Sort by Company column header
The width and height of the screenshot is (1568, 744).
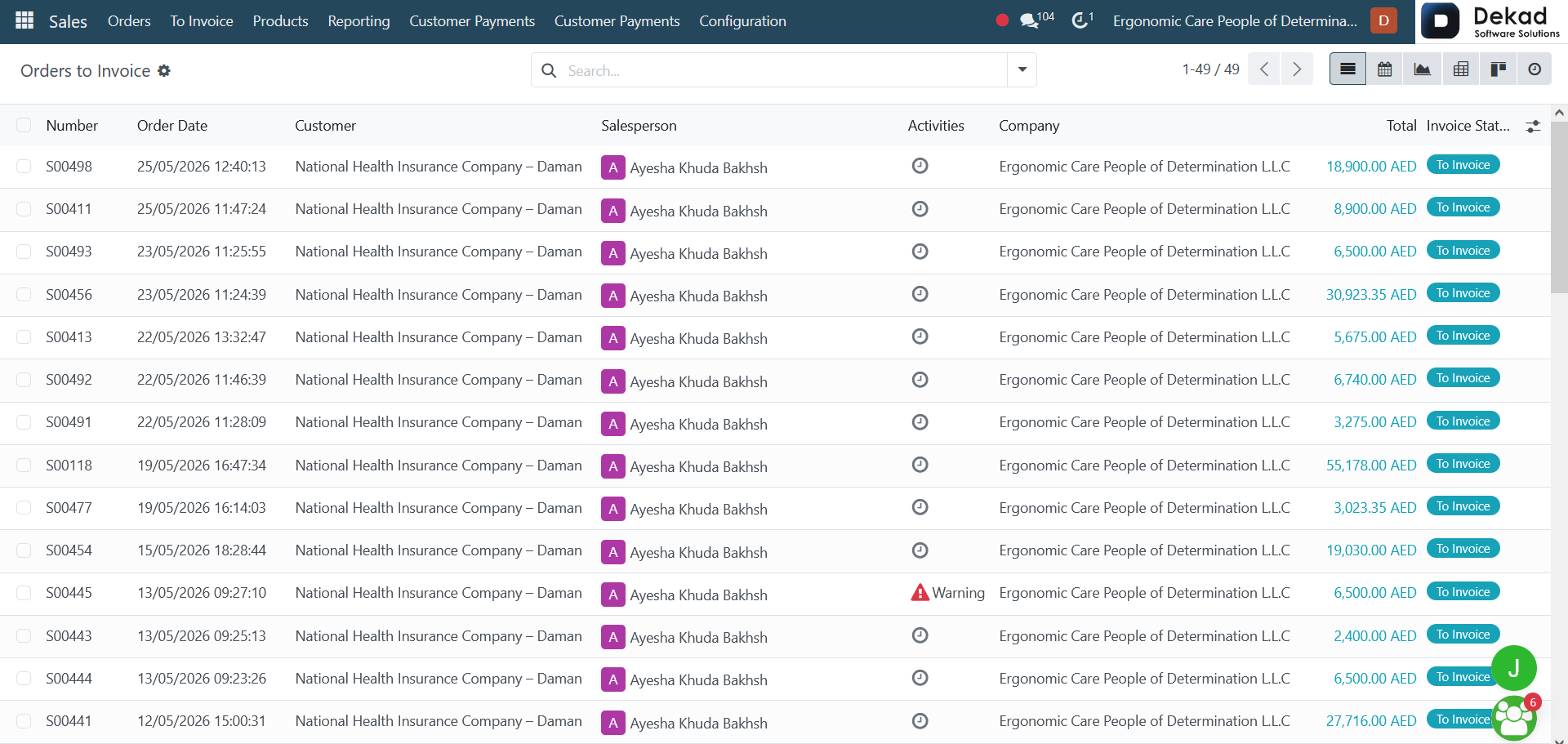click(x=1029, y=126)
